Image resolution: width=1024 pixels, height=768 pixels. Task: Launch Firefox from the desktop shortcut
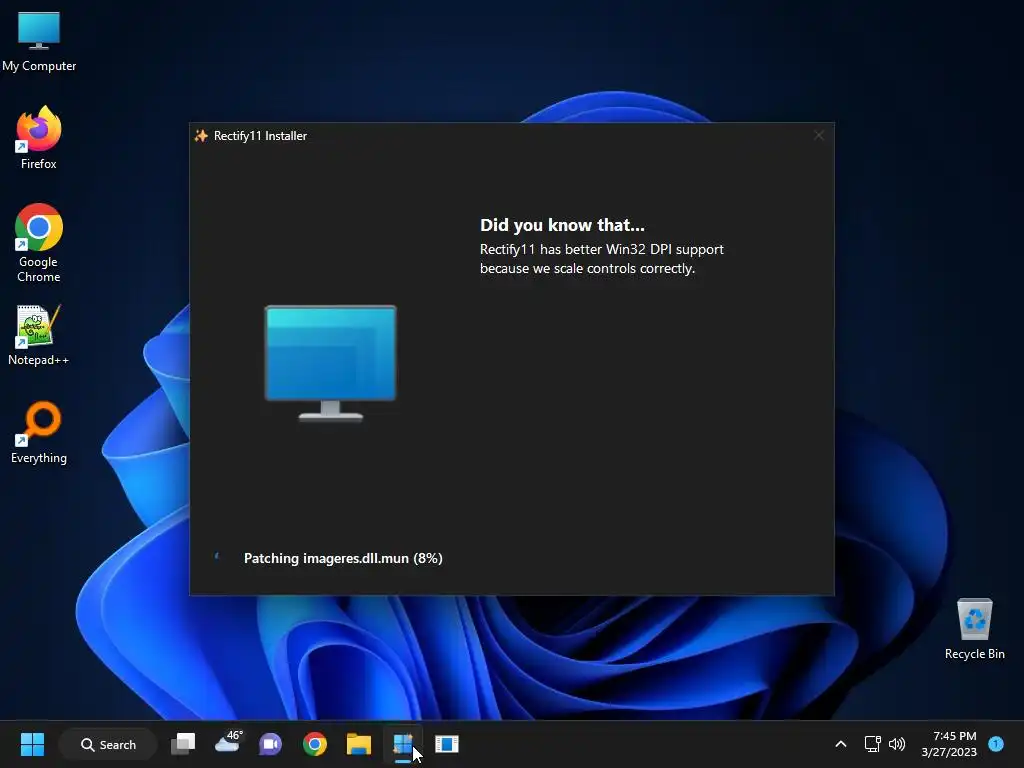pyautogui.click(x=39, y=138)
